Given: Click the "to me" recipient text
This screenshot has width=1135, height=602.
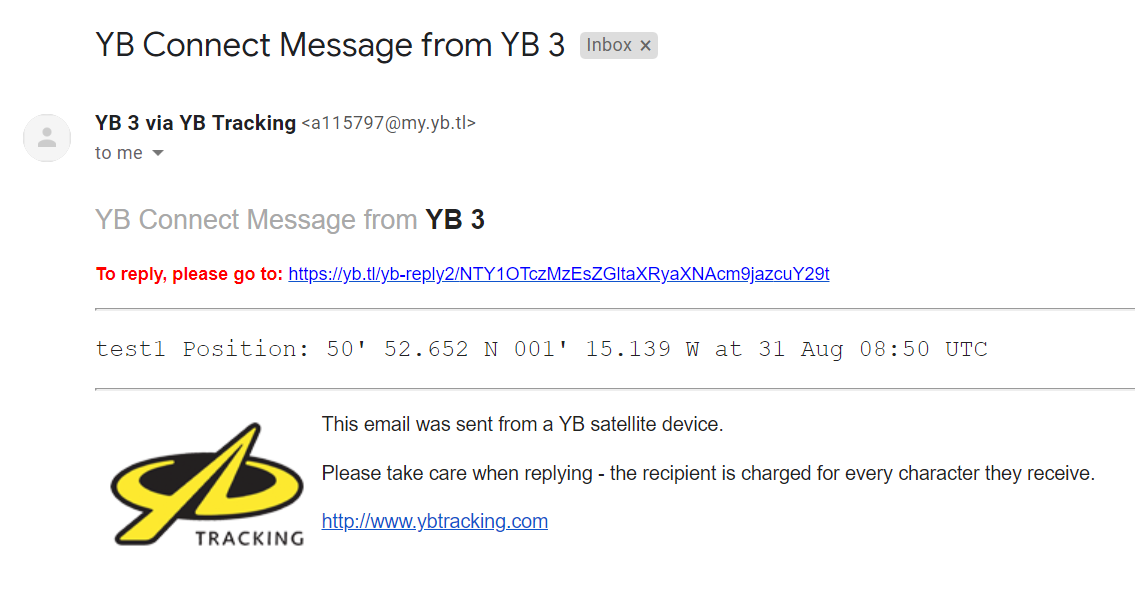Looking at the screenshot, I should pos(119,153).
